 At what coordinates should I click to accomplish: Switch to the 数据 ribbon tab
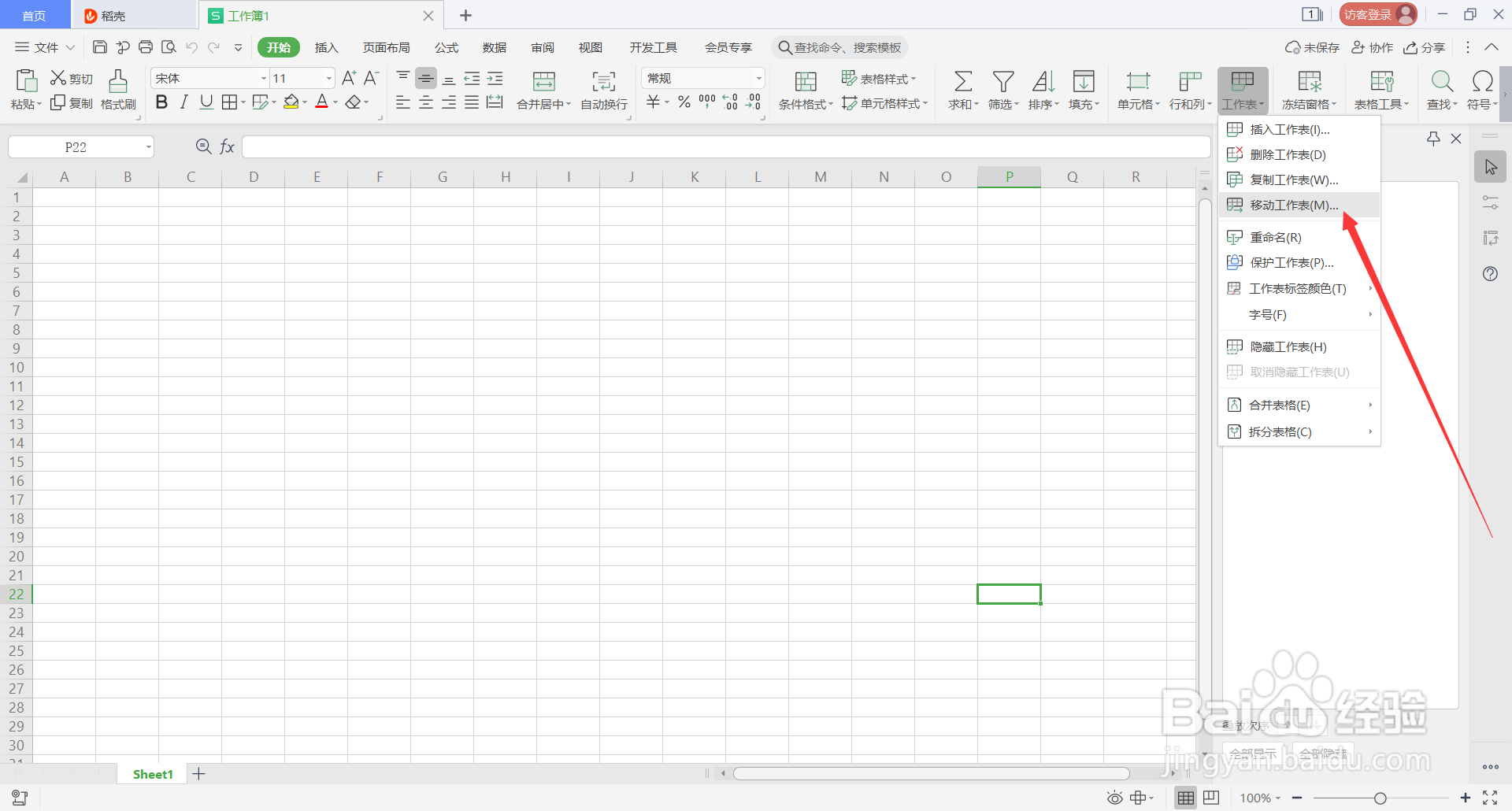[x=495, y=47]
